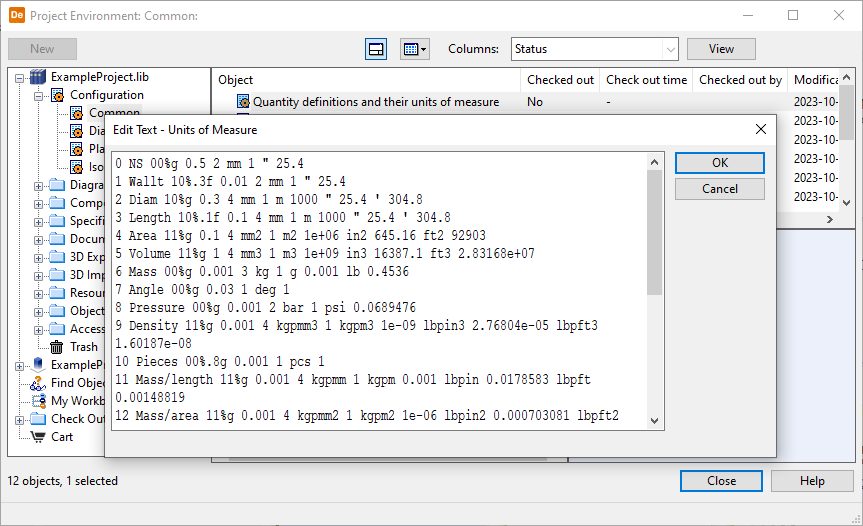863x526 pixels.
Task: Expand the Check Out tree node
Action: click(x=20, y=419)
